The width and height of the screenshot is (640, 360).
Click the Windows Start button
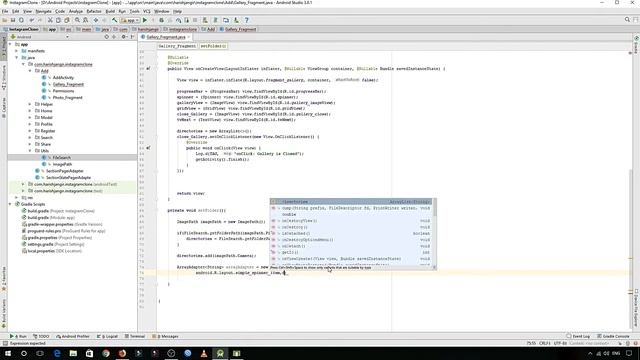[7, 353]
